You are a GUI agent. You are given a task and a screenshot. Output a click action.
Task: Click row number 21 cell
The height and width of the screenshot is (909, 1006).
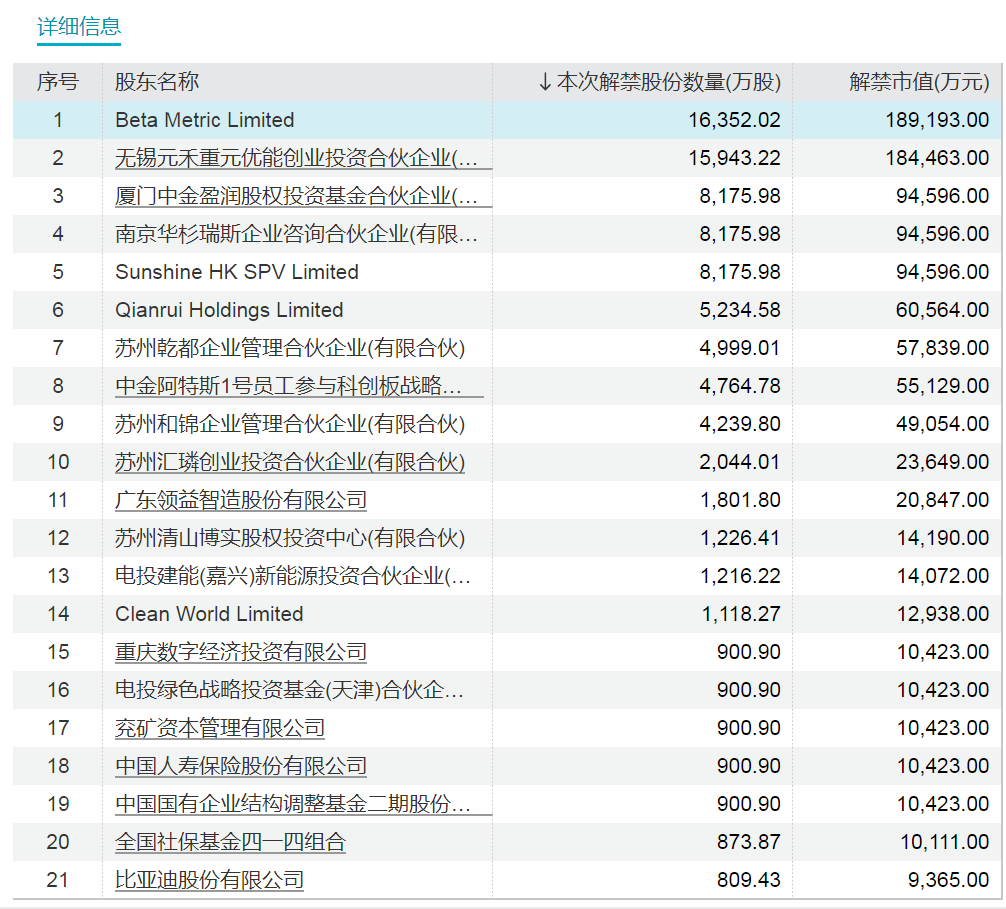tap(58, 879)
